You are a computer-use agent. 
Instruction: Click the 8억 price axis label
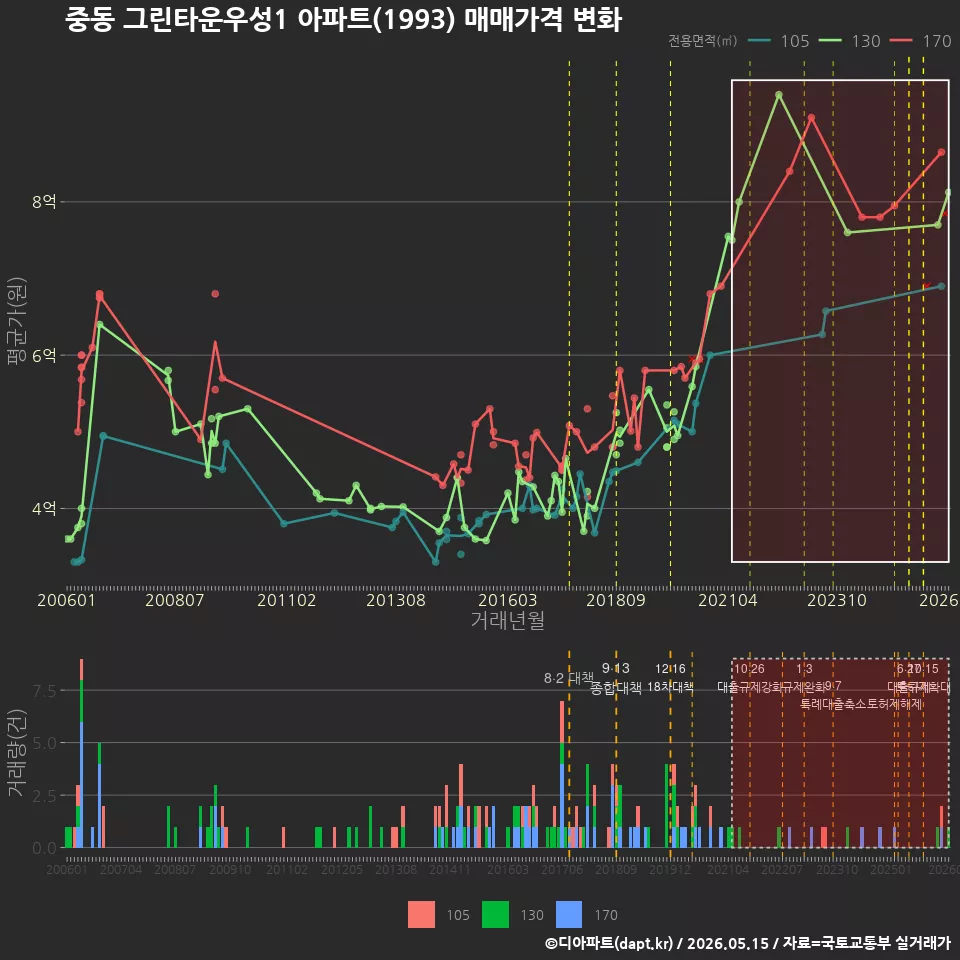44,201
